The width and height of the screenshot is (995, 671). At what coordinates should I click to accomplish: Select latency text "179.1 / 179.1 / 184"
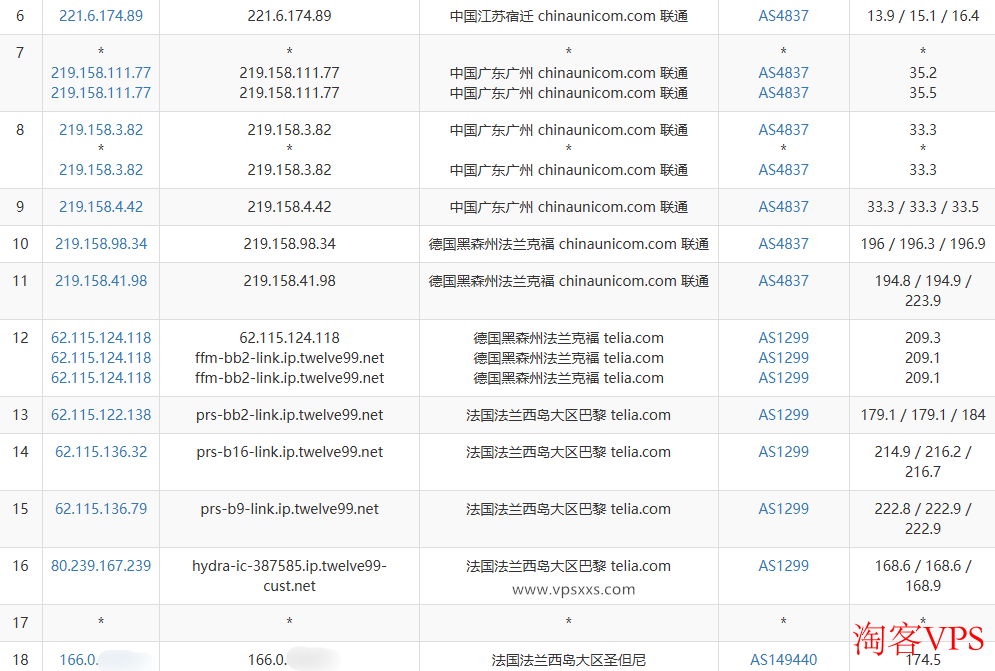(x=923, y=415)
